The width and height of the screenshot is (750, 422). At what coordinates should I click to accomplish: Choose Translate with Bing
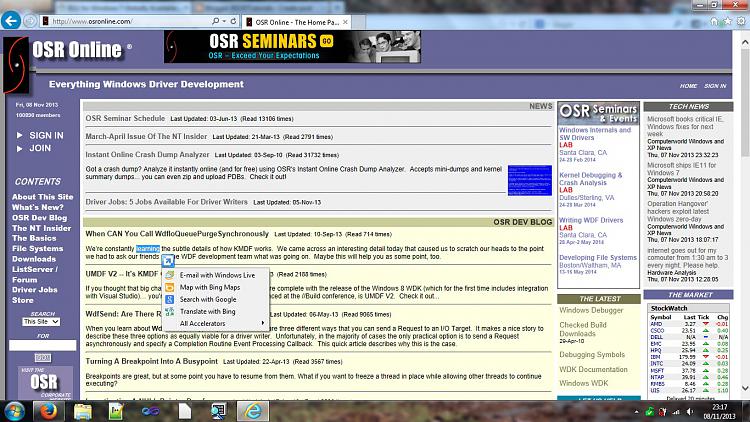click(x=207, y=311)
